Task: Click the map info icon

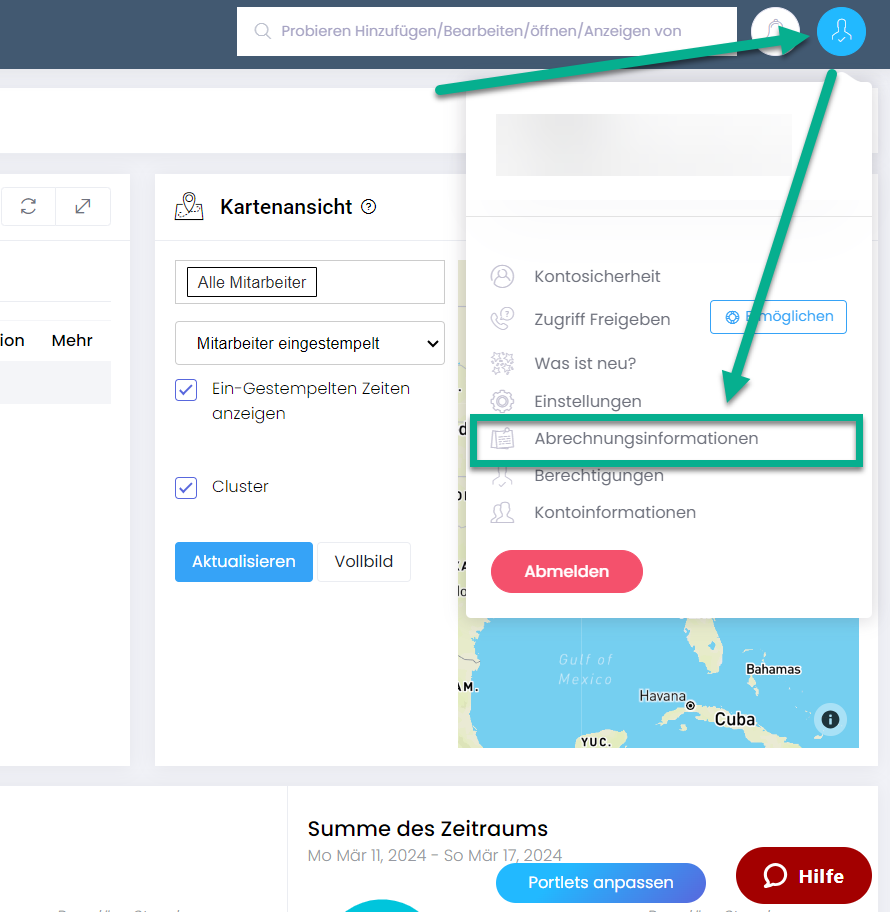Action: pyautogui.click(x=830, y=719)
